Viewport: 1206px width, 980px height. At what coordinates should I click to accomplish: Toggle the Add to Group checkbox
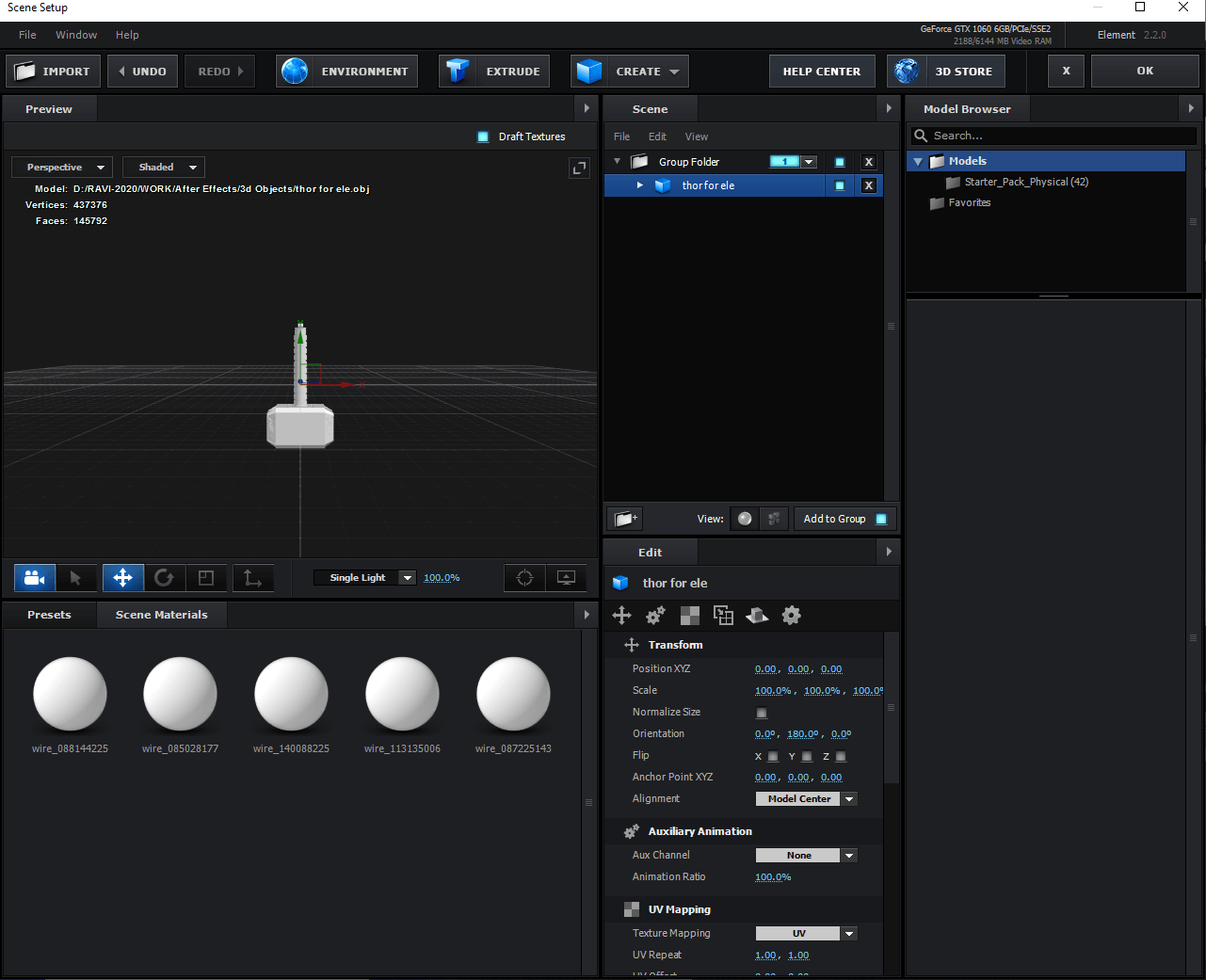(881, 519)
